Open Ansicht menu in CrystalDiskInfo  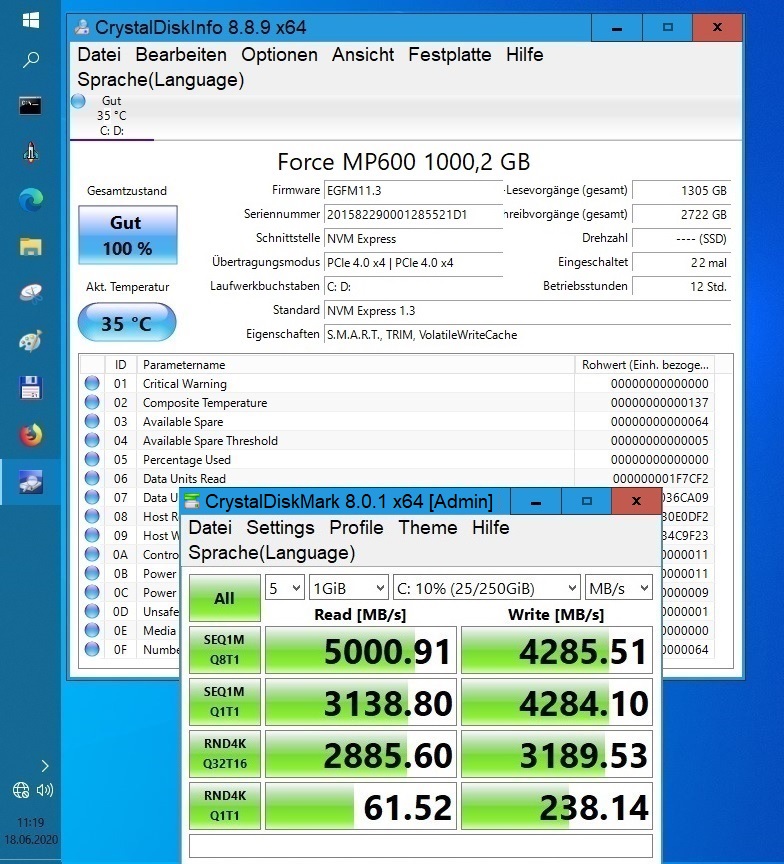click(363, 55)
